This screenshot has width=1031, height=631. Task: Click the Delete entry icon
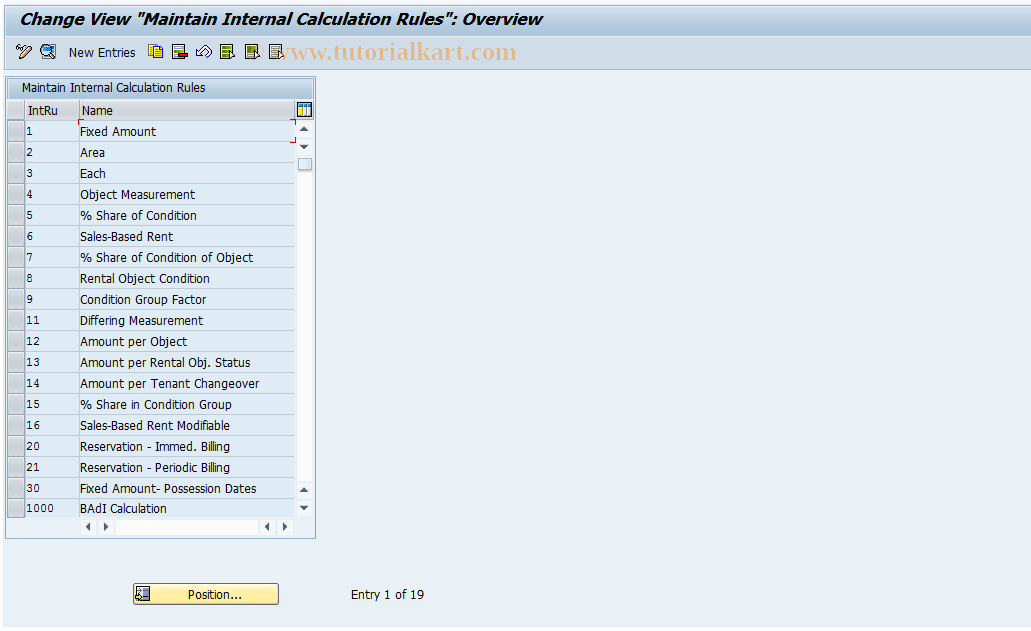pos(180,51)
